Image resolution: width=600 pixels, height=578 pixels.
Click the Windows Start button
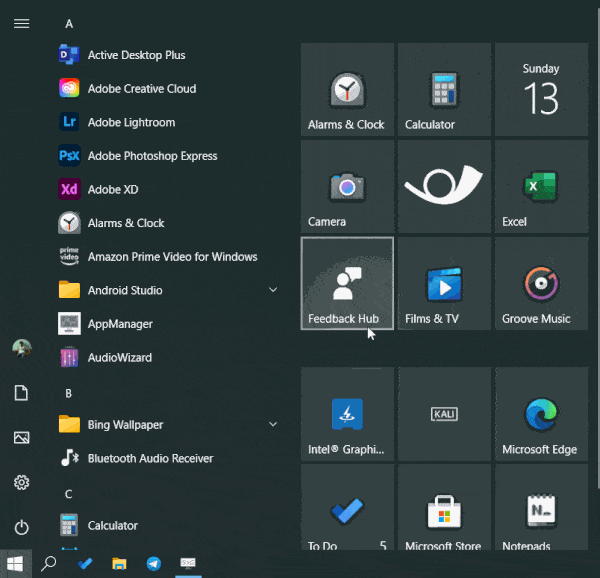click(15, 564)
